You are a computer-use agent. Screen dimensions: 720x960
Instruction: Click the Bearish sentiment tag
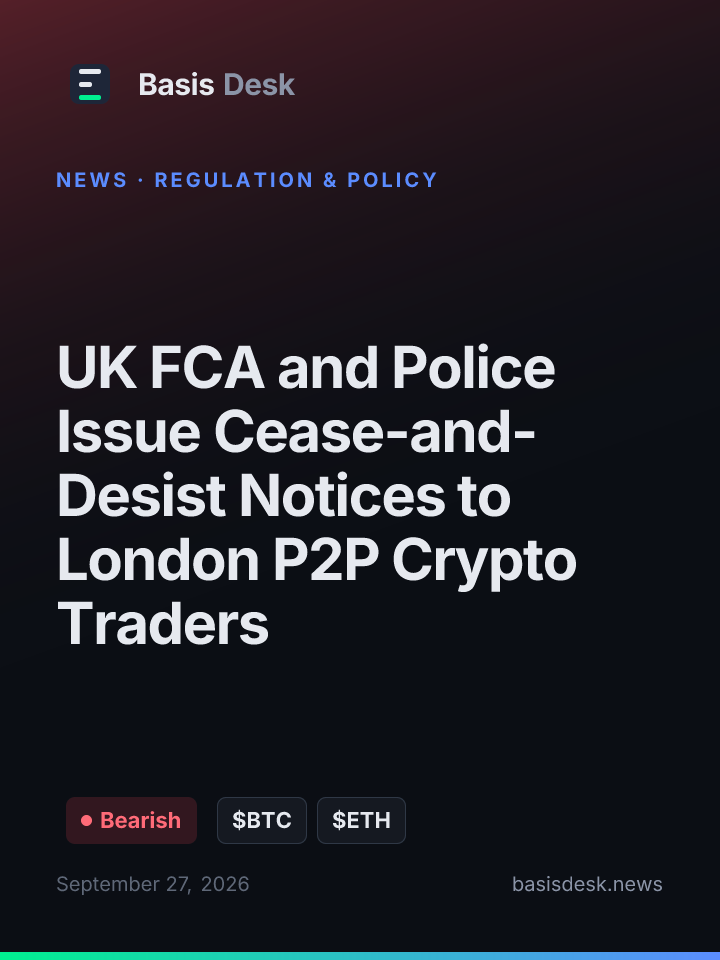click(132, 820)
